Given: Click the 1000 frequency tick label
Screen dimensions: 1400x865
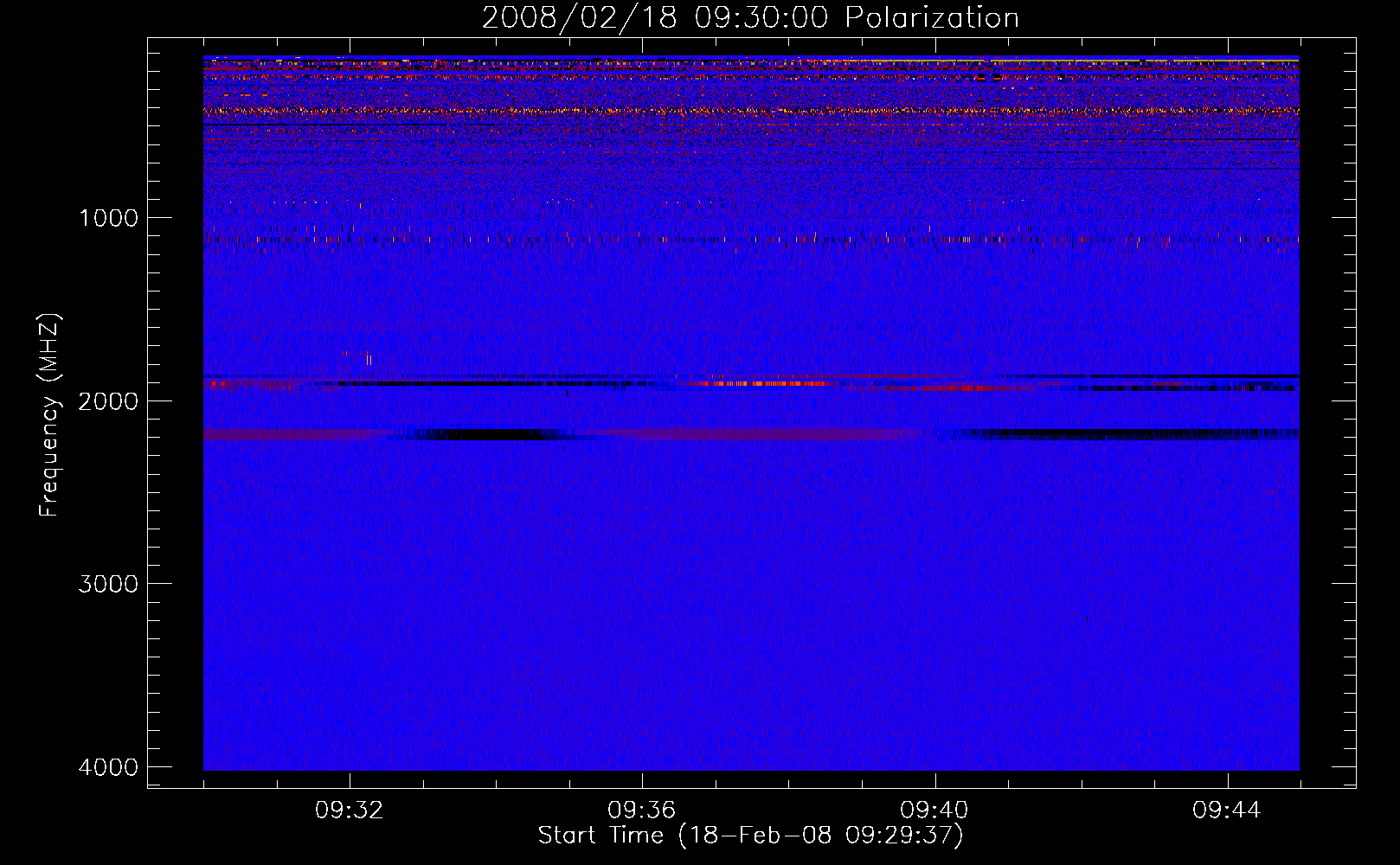Looking at the screenshot, I should coord(108,217).
